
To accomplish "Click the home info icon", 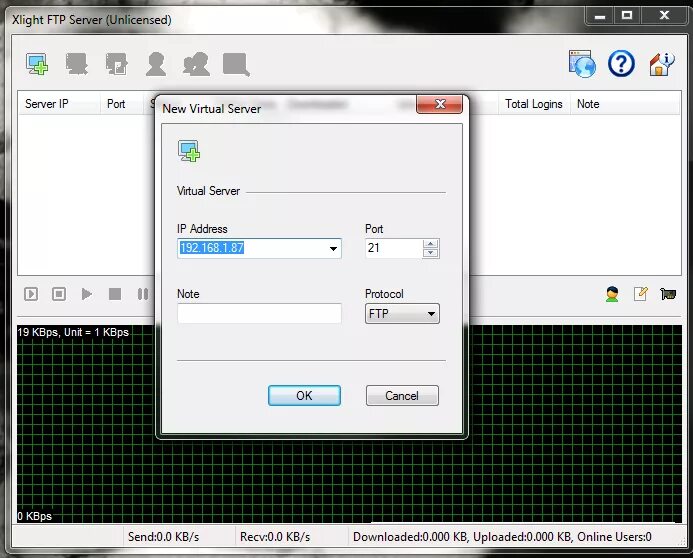I will pos(661,64).
